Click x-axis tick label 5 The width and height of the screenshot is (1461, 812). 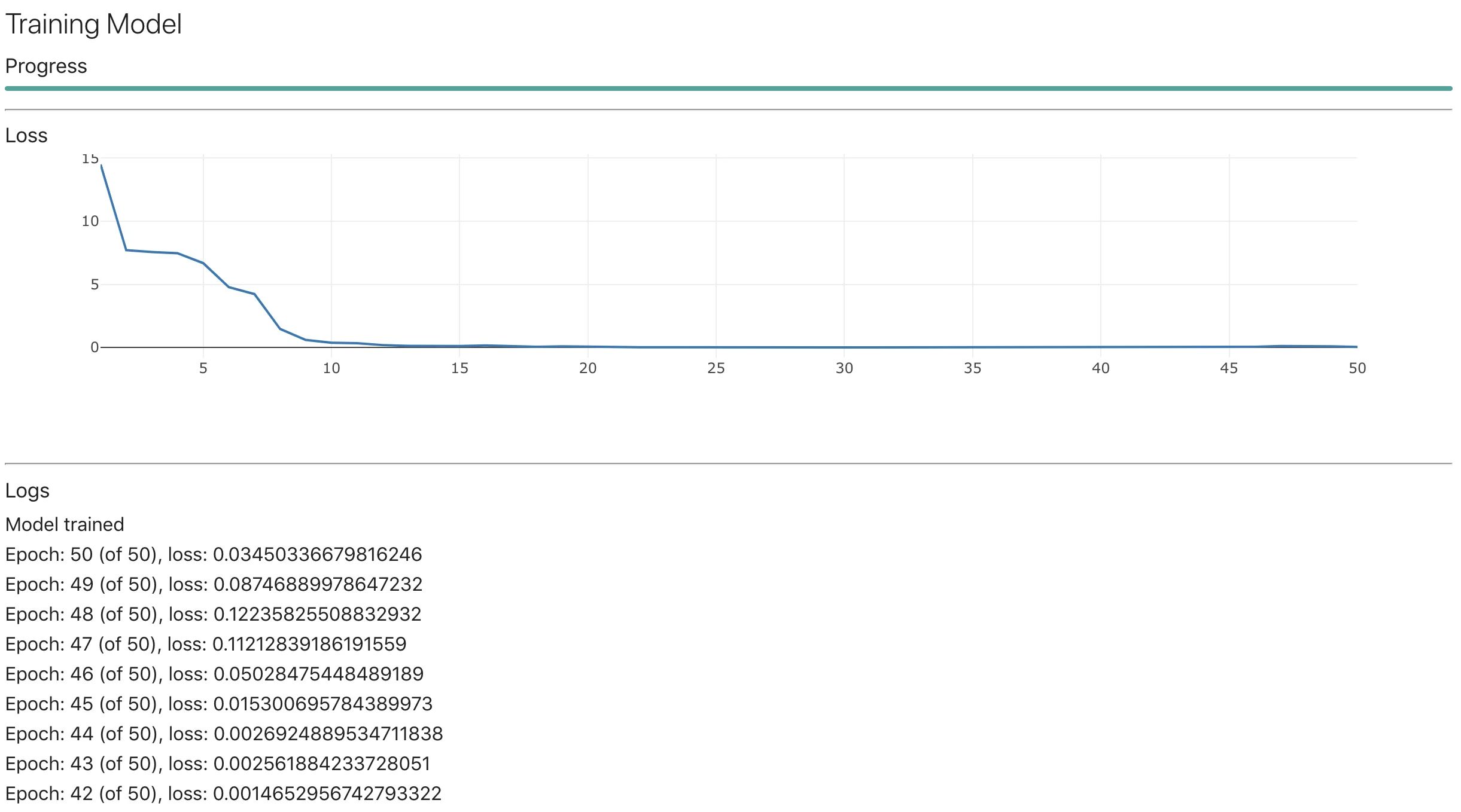coord(203,368)
